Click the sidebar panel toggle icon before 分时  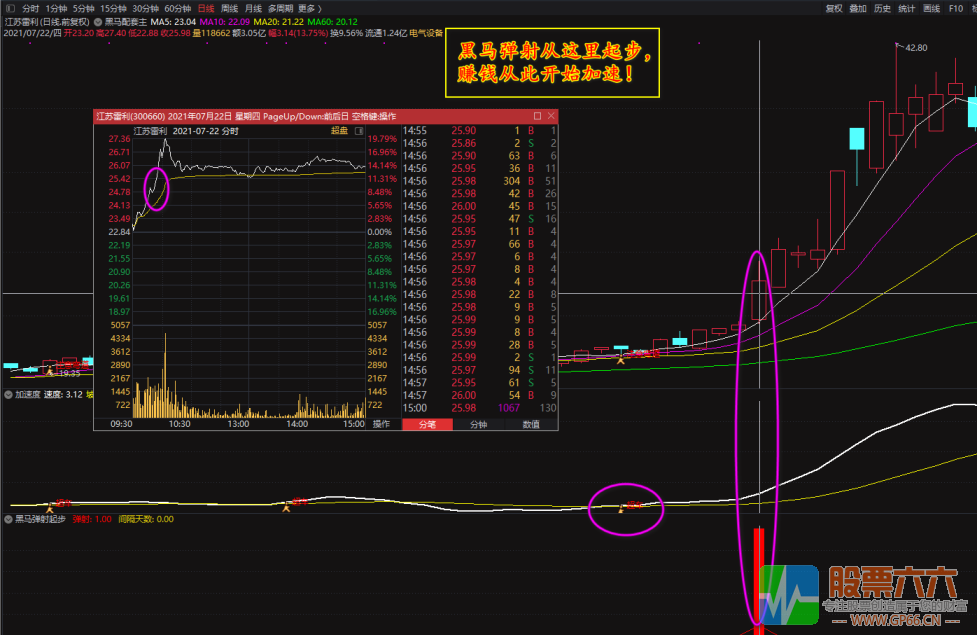11,9
